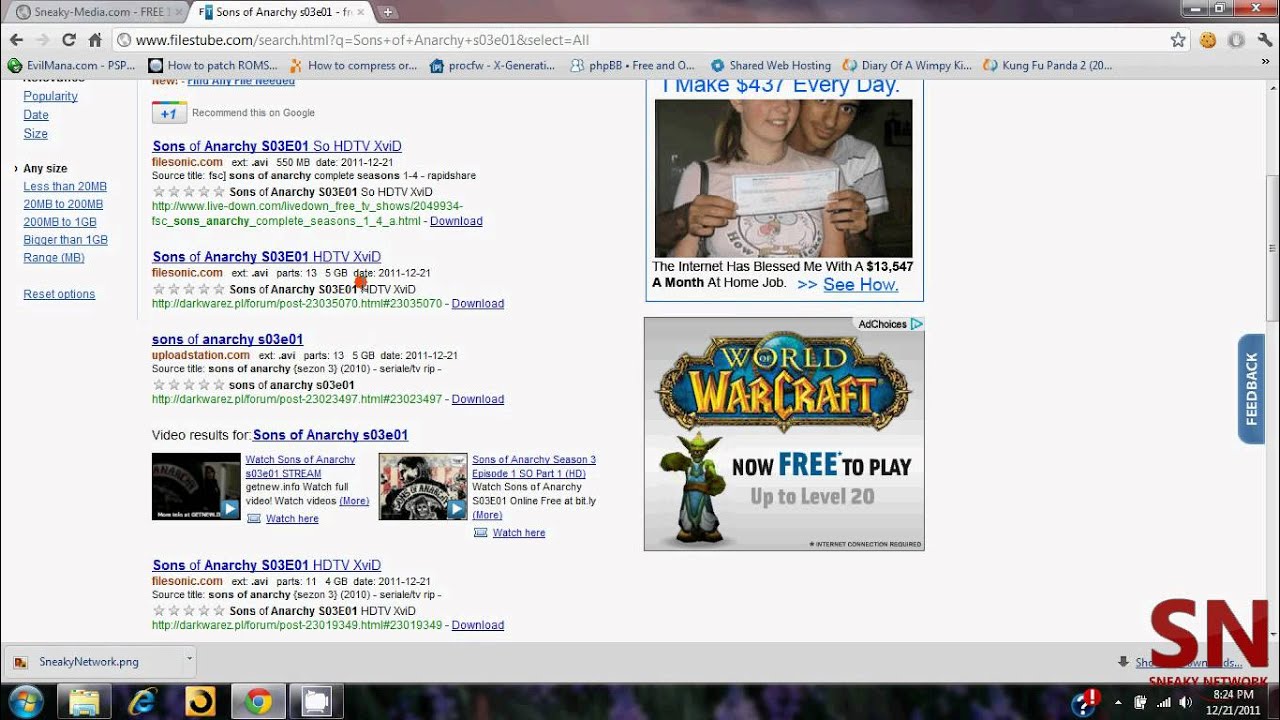Open Google Chrome taskbar icon

258,701
